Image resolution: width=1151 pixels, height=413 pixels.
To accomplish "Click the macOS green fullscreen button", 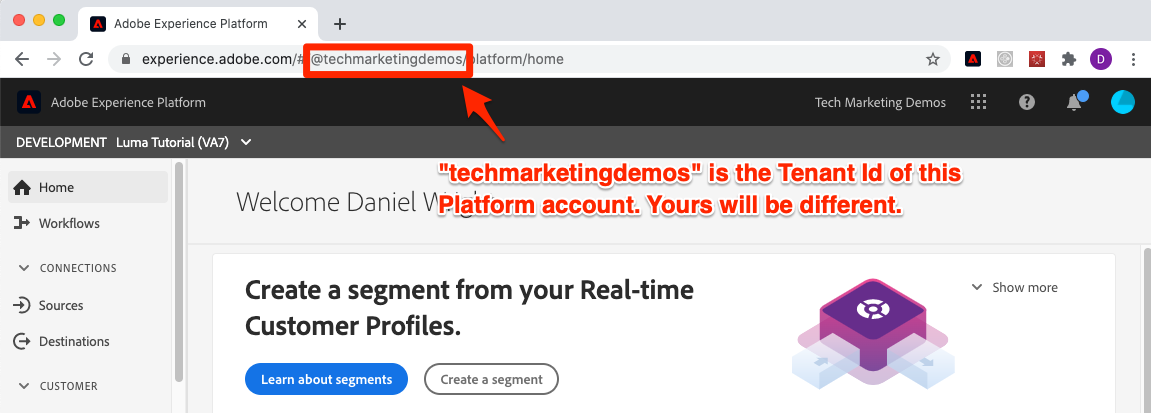I will (x=59, y=21).
